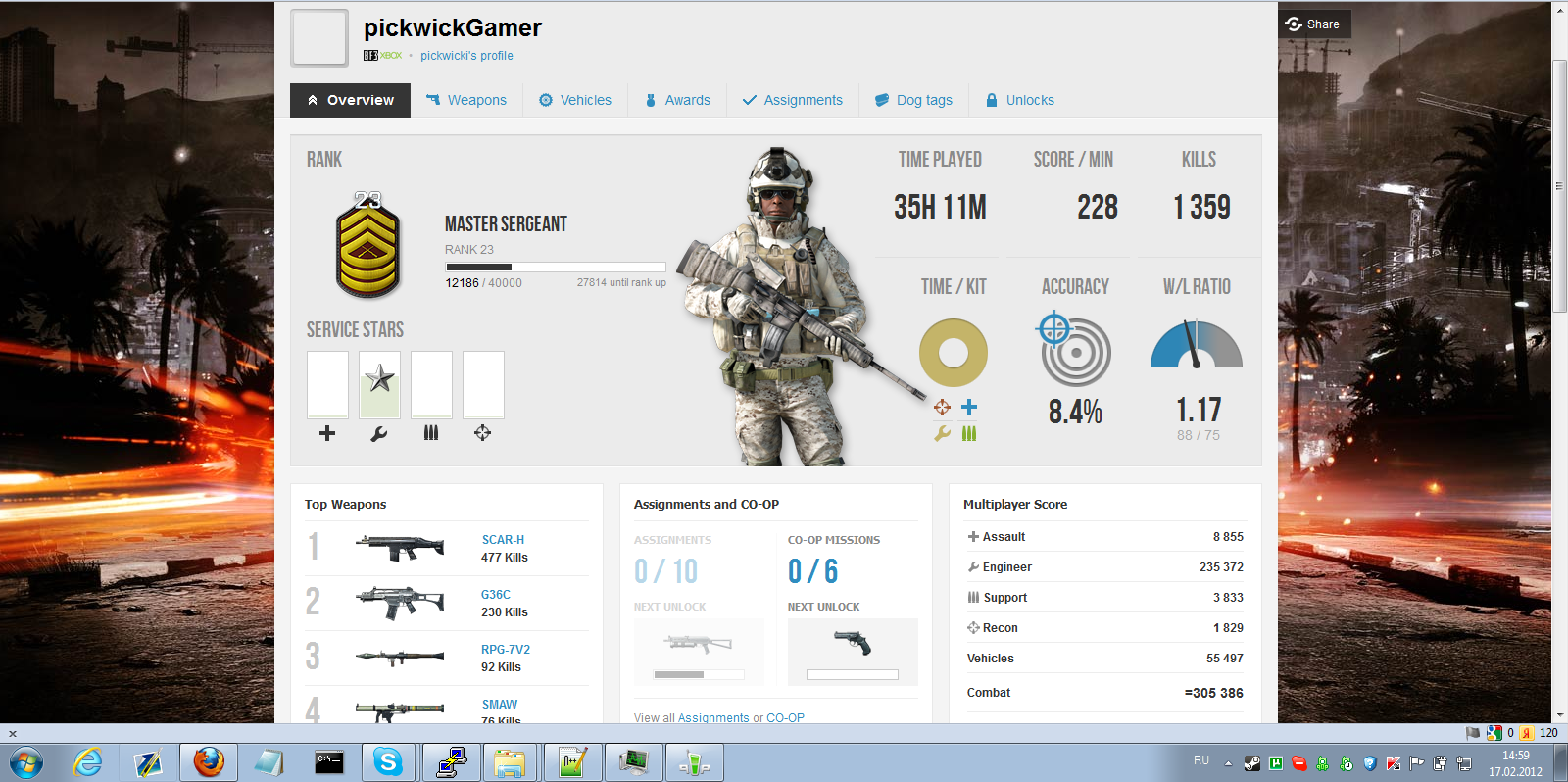Viewport: 1568px width, 782px height.
Task: Open the SCAR-H weapon link
Action: 503,540
